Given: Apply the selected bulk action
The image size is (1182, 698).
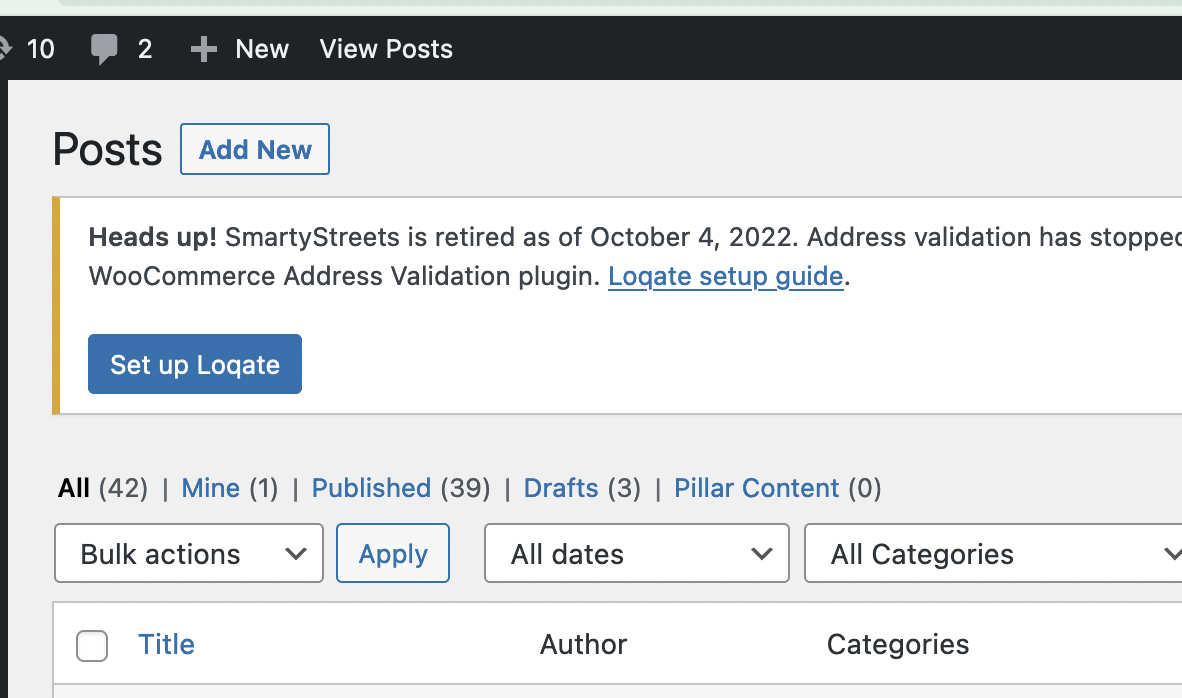Looking at the screenshot, I should point(393,554).
